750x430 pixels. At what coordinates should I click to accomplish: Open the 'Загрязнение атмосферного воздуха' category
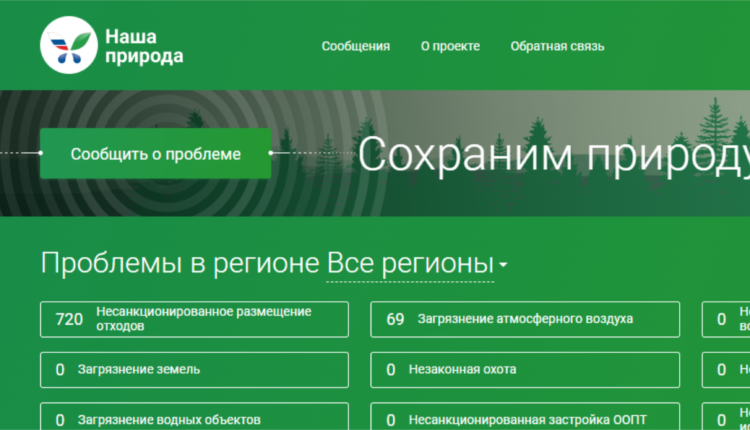tap(524, 319)
